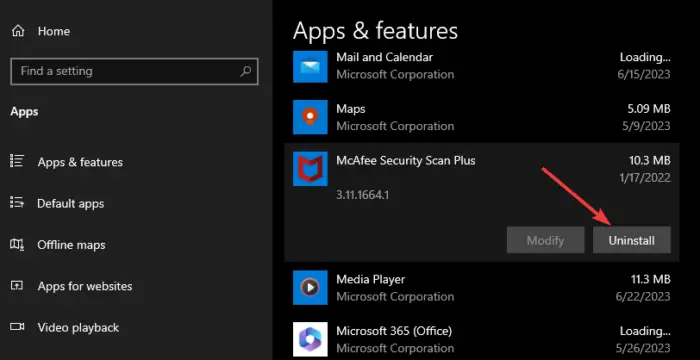Click the McAfee shield app icon
The image size is (700, 360).
[310, 169]
